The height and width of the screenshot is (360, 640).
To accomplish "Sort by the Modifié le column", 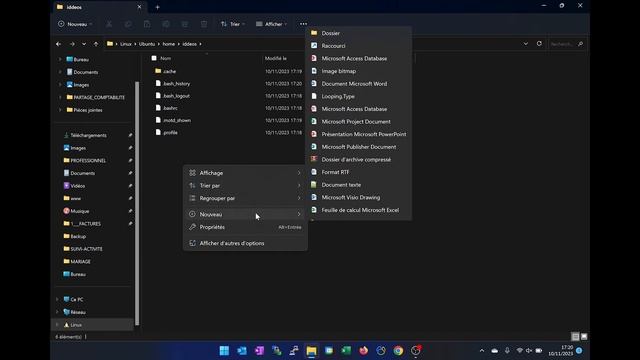I will [276, 58].
